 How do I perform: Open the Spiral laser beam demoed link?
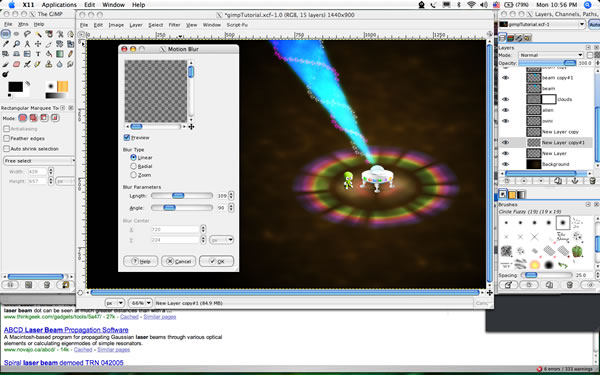(64, 362)
